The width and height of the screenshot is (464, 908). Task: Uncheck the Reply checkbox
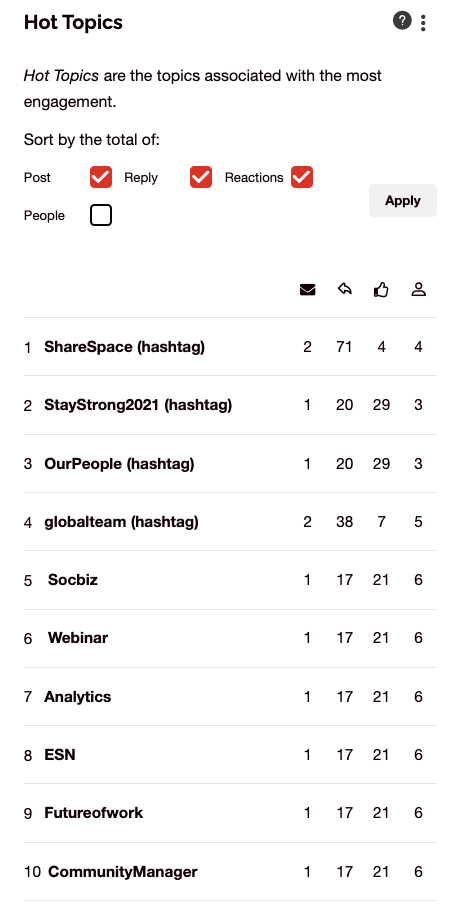(x=201, y=177)
